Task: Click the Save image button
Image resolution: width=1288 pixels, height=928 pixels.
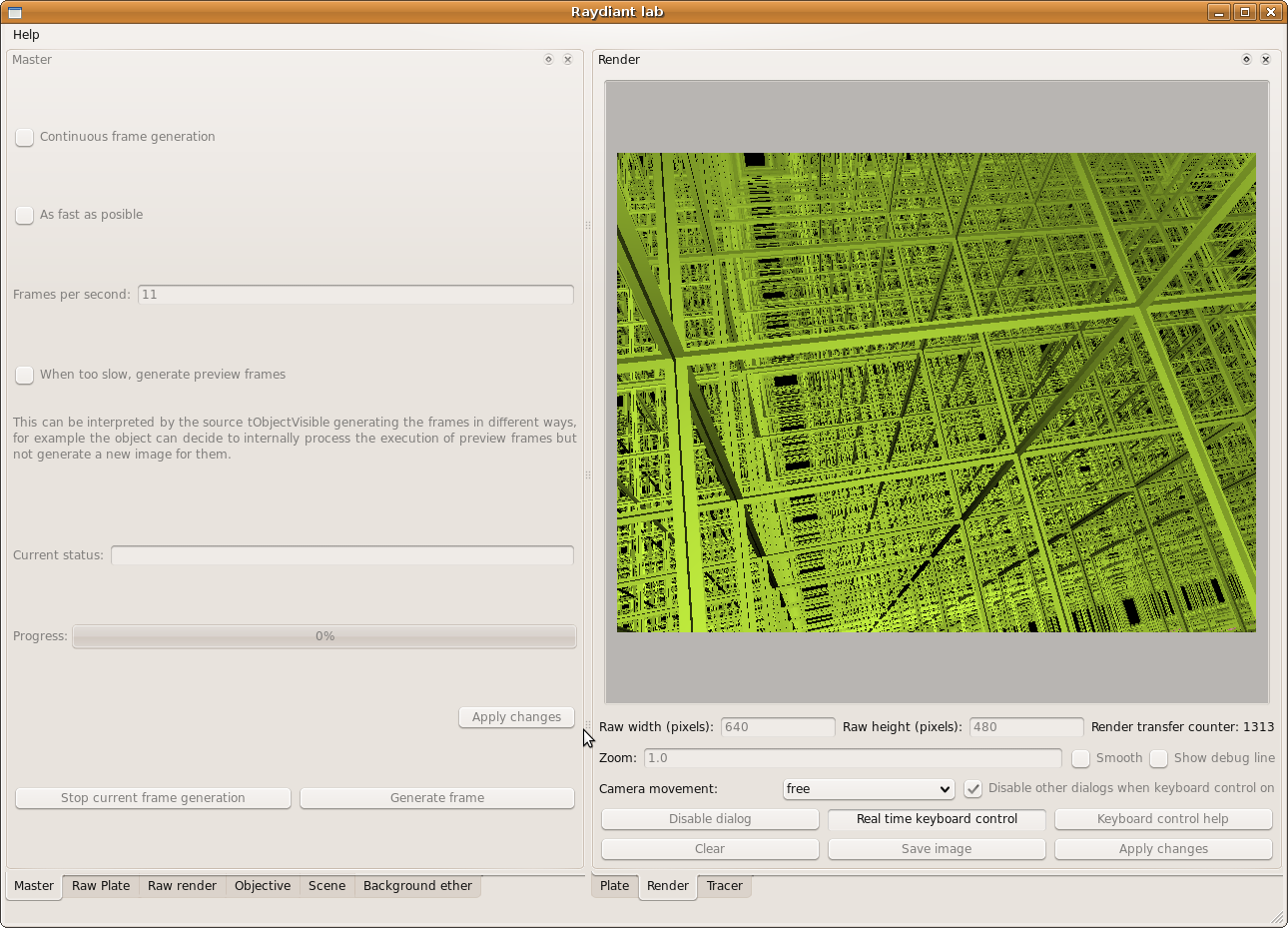Action: (936, 849)
